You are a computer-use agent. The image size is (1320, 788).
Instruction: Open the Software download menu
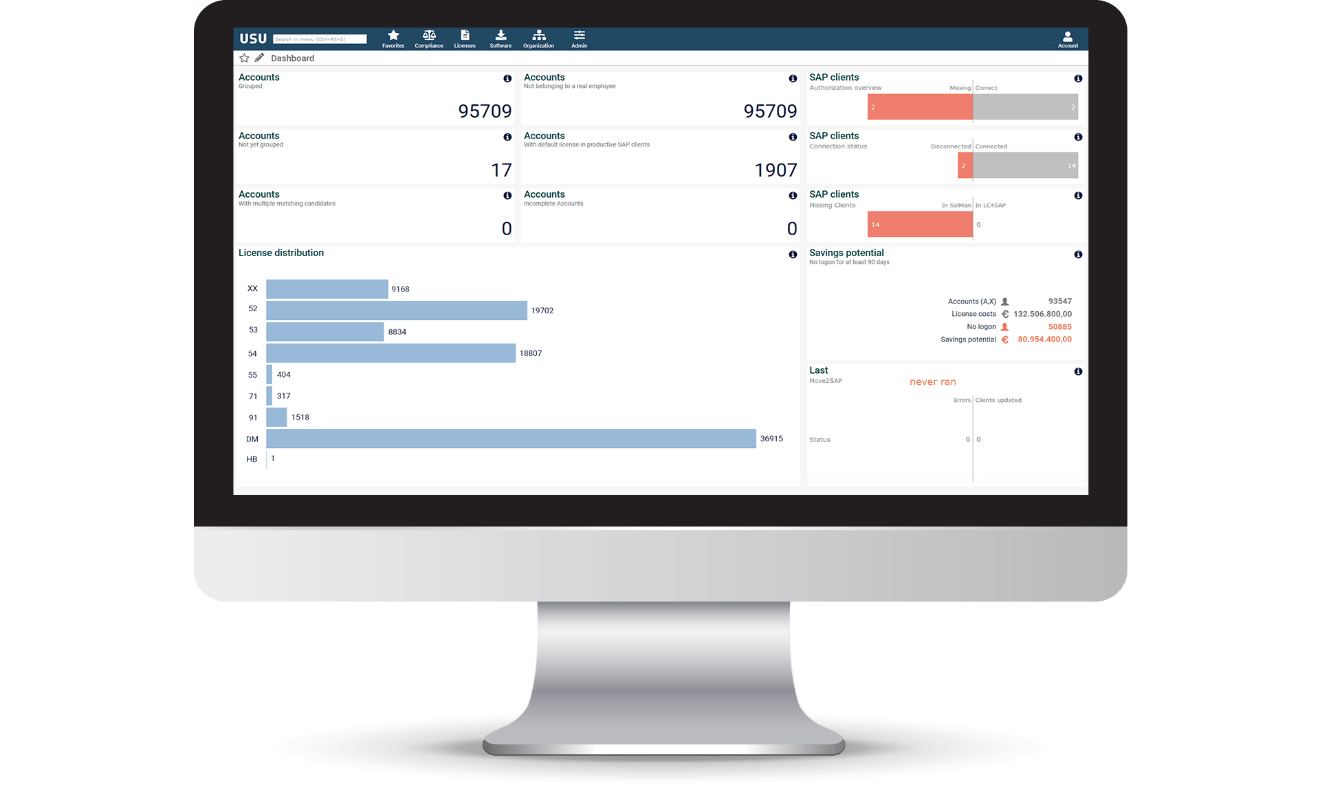[x=501, y=39]
